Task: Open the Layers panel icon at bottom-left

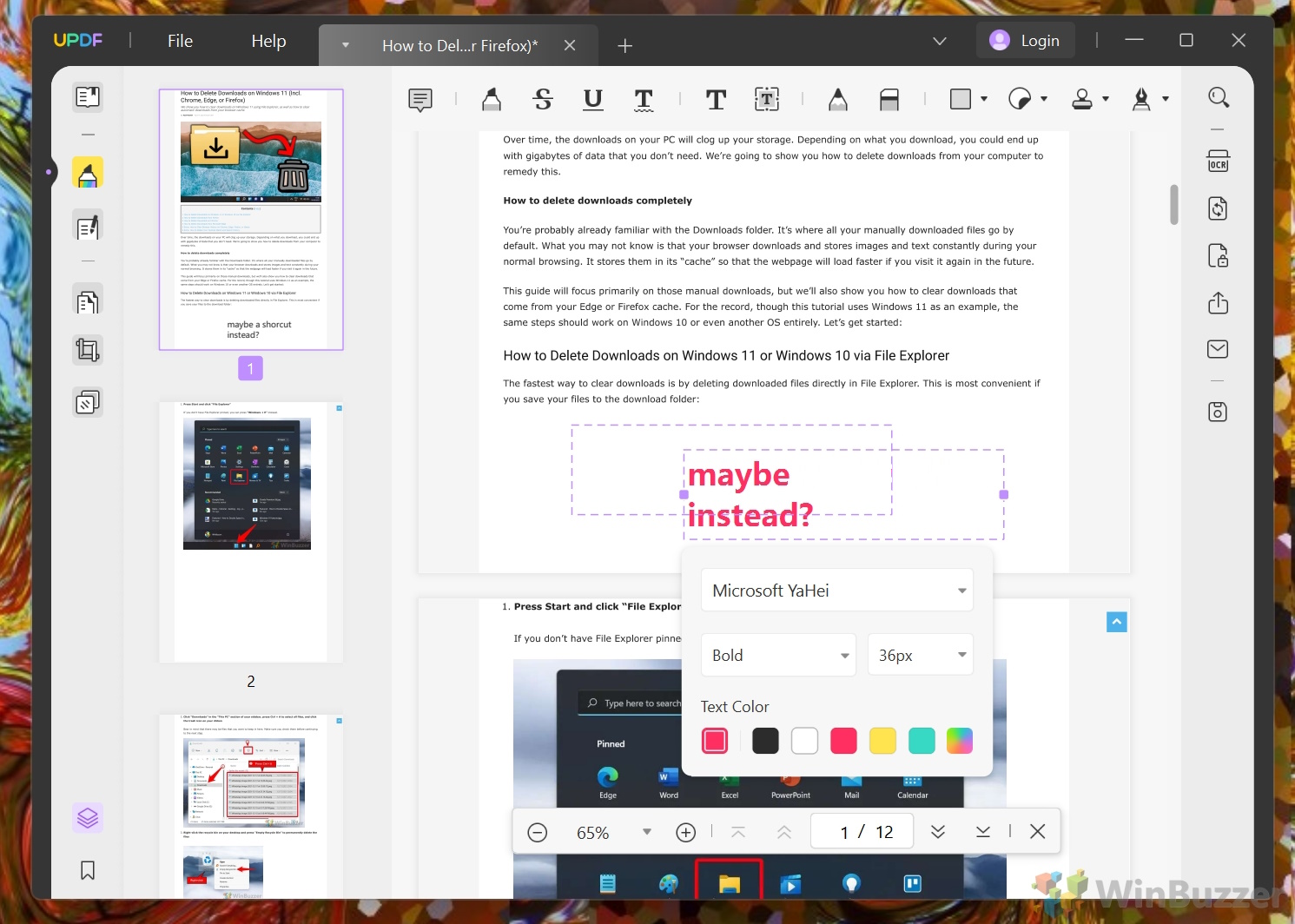Action: (88, 818)
